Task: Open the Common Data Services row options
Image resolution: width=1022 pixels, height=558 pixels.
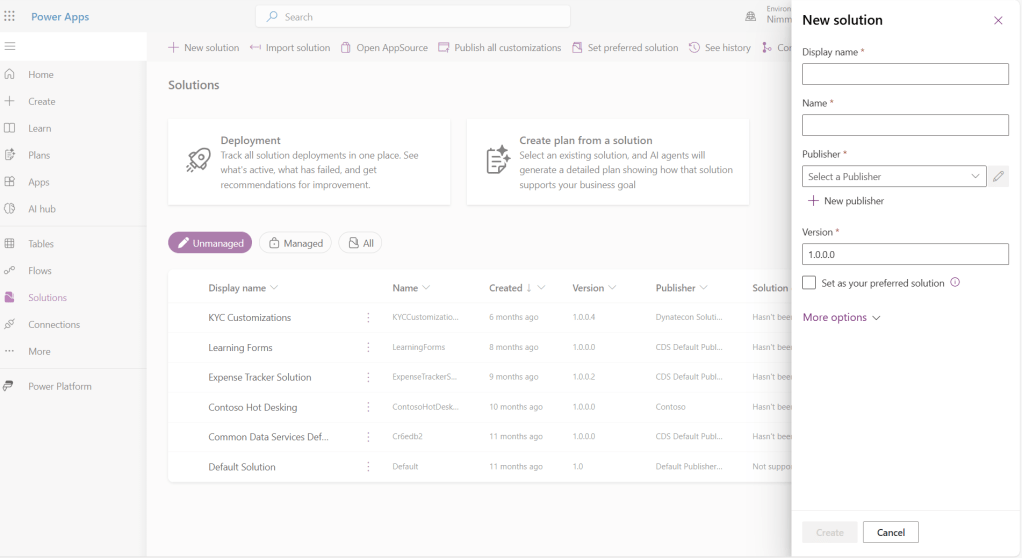Action: tap(368, 437)
